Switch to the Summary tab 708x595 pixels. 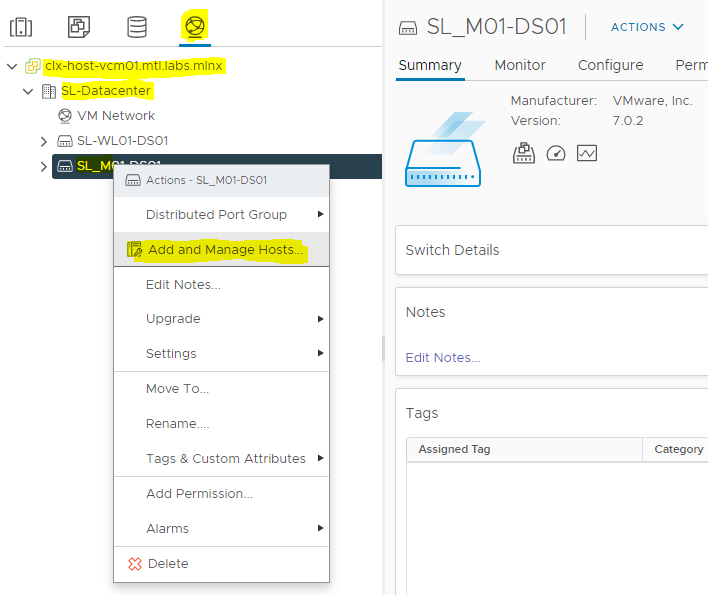point(430,65)
